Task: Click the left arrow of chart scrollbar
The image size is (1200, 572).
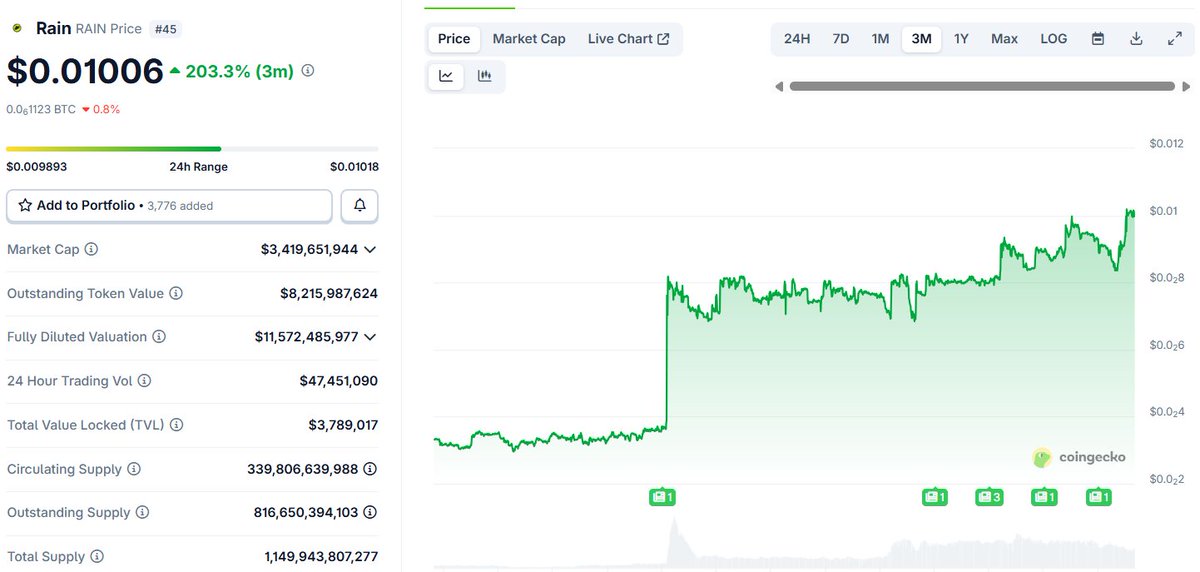Action: tap(779, 87)
